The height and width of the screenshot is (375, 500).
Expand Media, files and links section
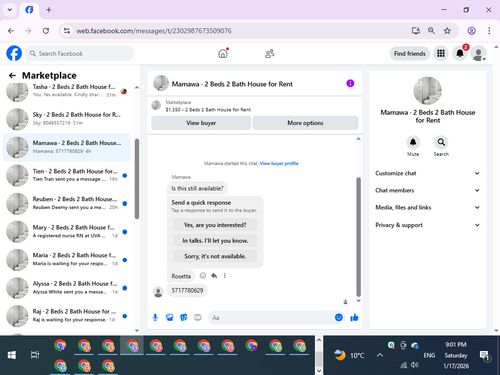[x=427, y=207]
